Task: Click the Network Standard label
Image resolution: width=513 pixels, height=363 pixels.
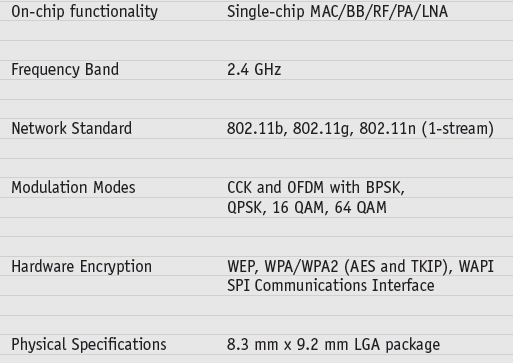Action: (72, 128)
